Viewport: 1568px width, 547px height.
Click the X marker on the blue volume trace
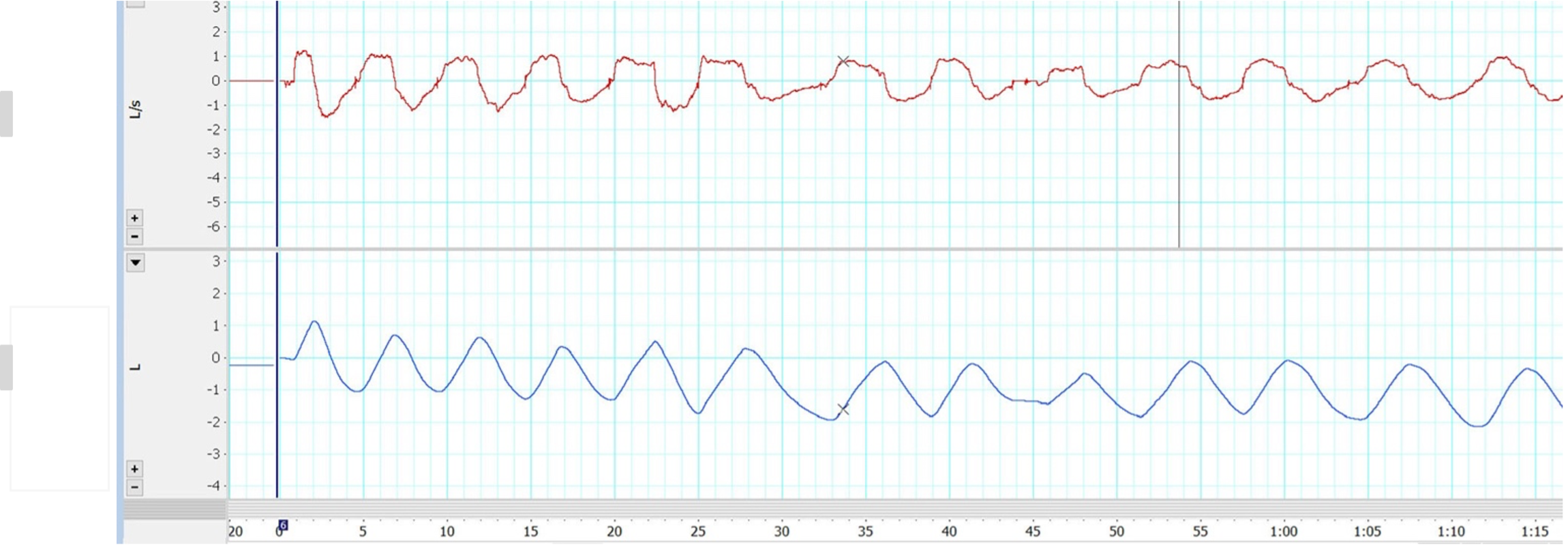pyautogui.click(x=843, y=409)
